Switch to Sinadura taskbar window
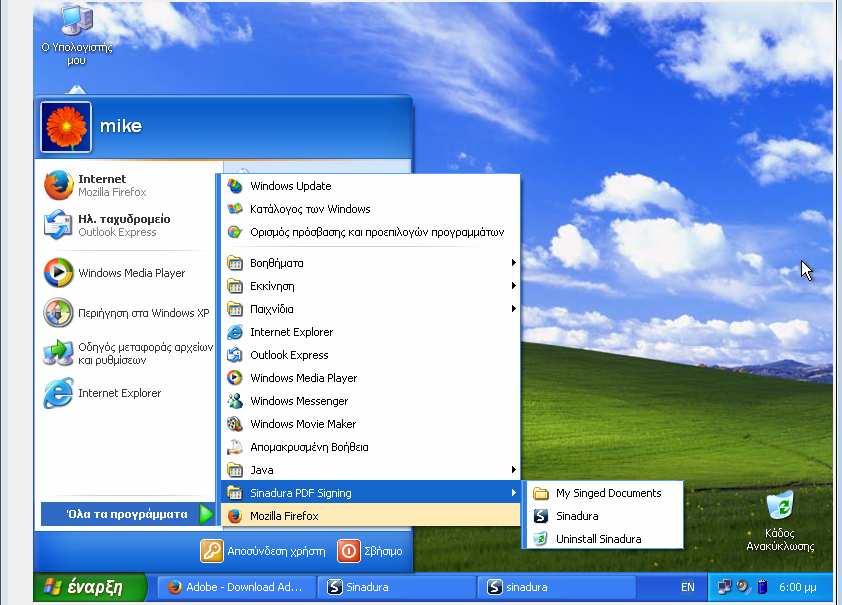The width and height of the screenshot is (842, 605). coord(396,587)
